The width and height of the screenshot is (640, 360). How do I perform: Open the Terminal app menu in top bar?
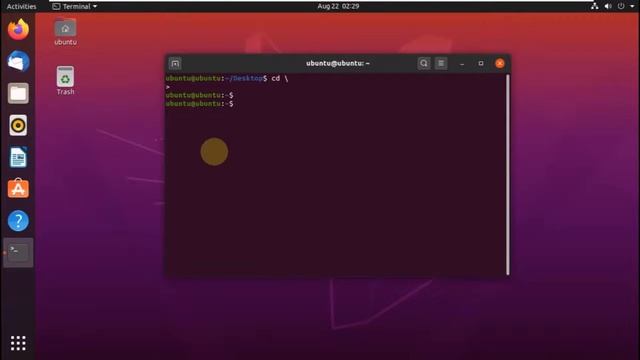pyautogui.click(x=75, y=6)
